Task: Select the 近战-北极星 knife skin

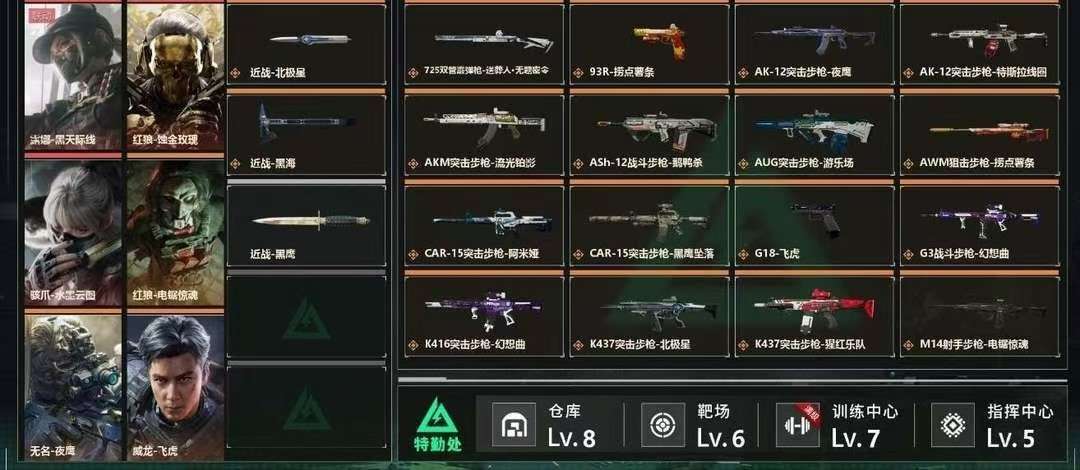Action: coord(306,45)
